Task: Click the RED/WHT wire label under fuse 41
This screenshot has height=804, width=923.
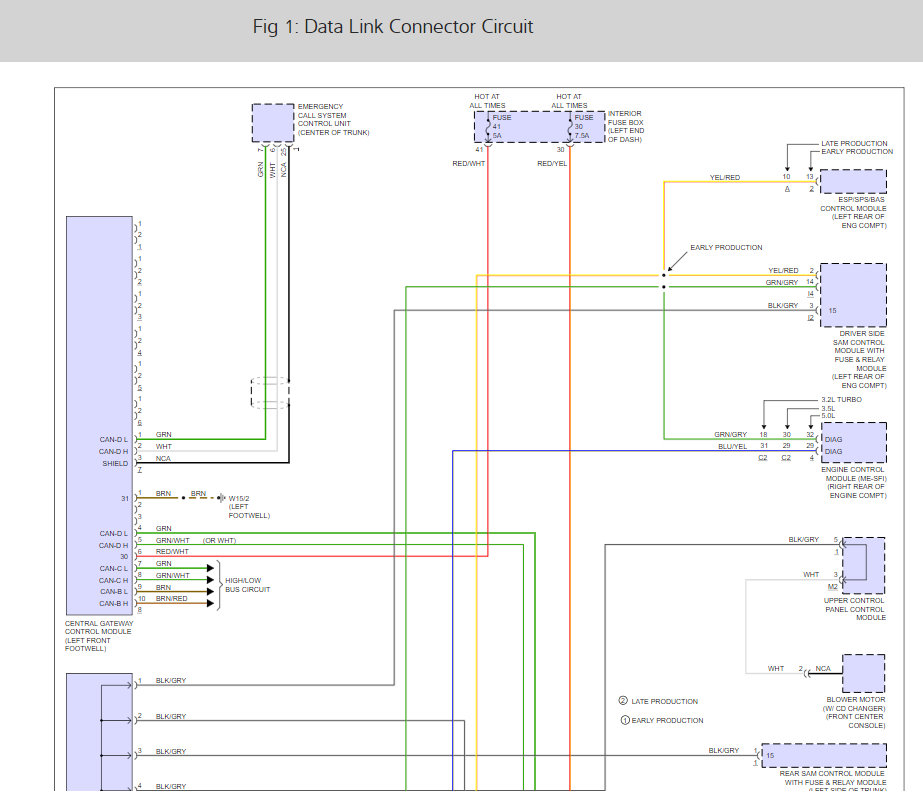Action: tap(469, 163)
